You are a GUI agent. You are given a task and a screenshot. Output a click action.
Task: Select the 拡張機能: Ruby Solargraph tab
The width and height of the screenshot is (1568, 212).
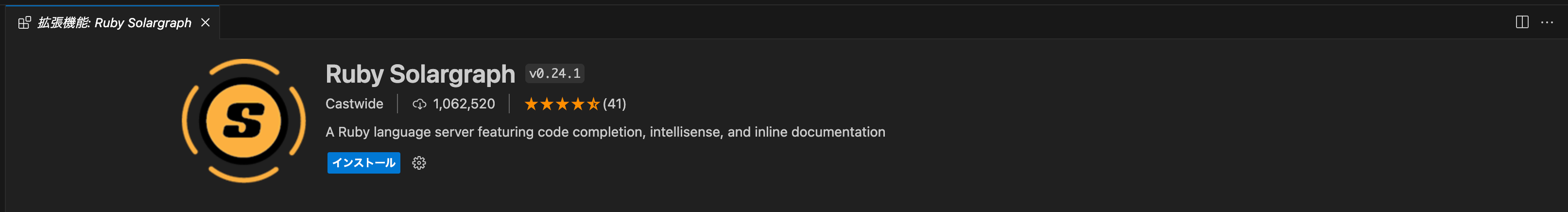point(114,23)
